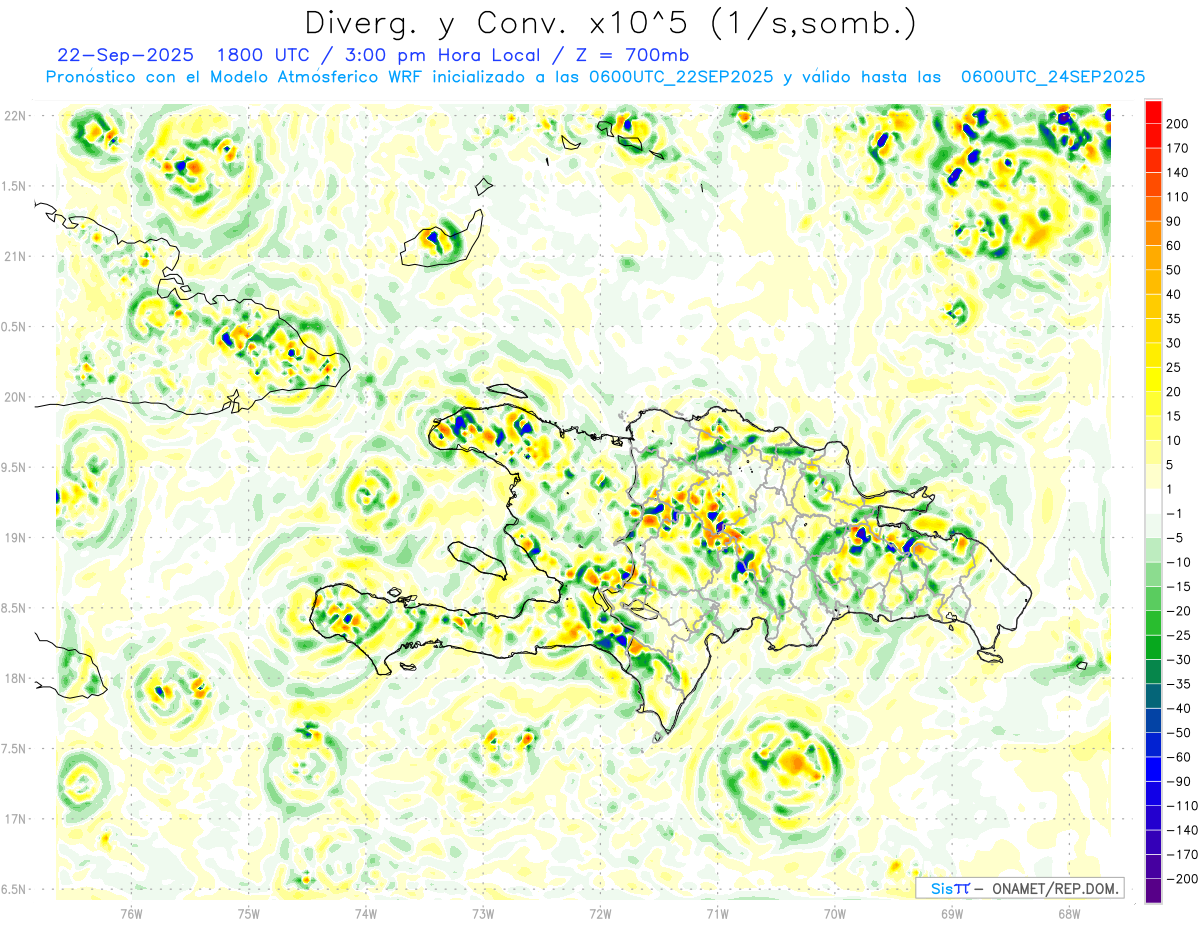Click the 72W longitude axis label
Screen dimensions: 1200x927
[x=600, y=913]
